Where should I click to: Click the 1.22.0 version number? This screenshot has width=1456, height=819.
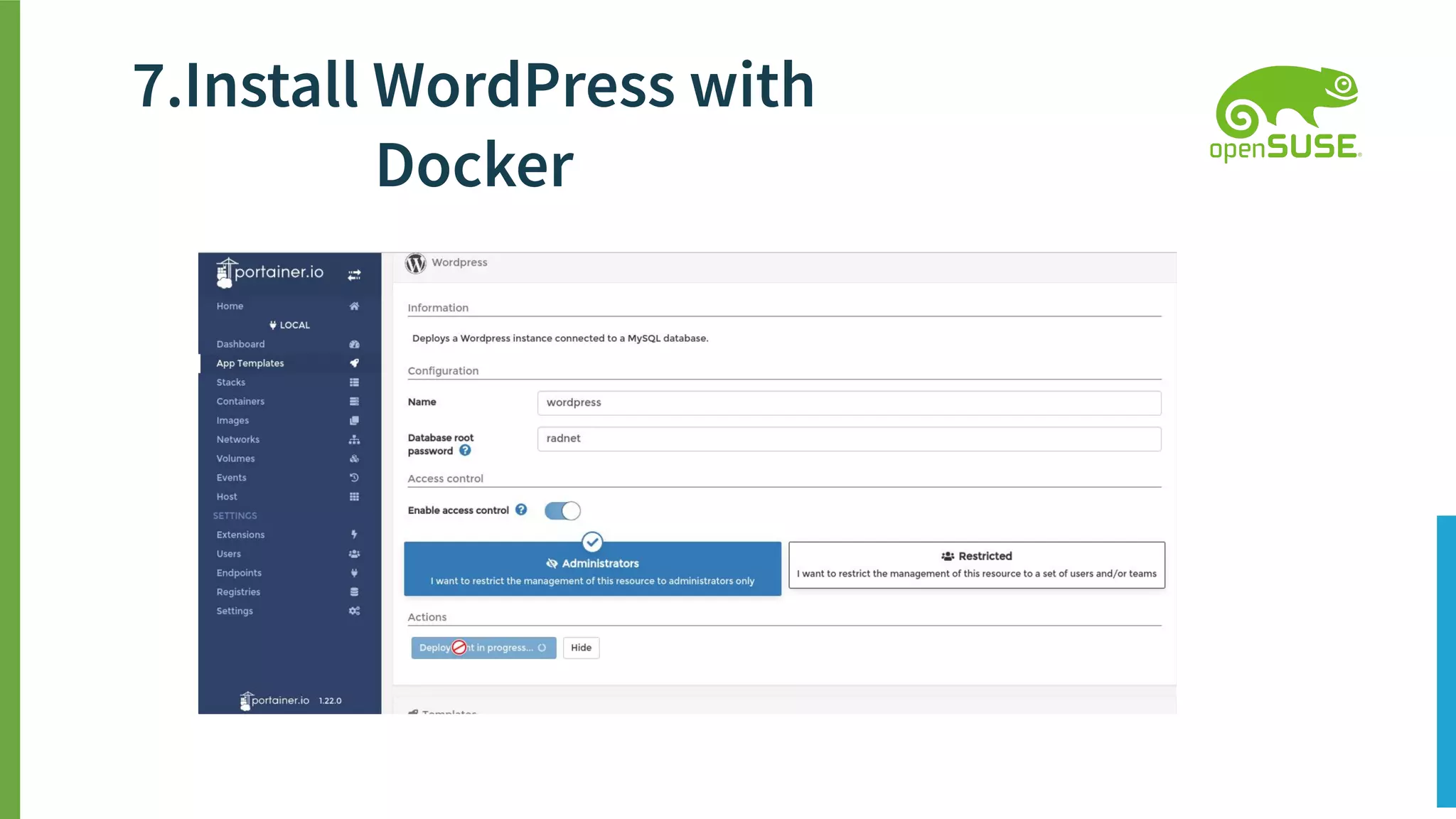330,701
